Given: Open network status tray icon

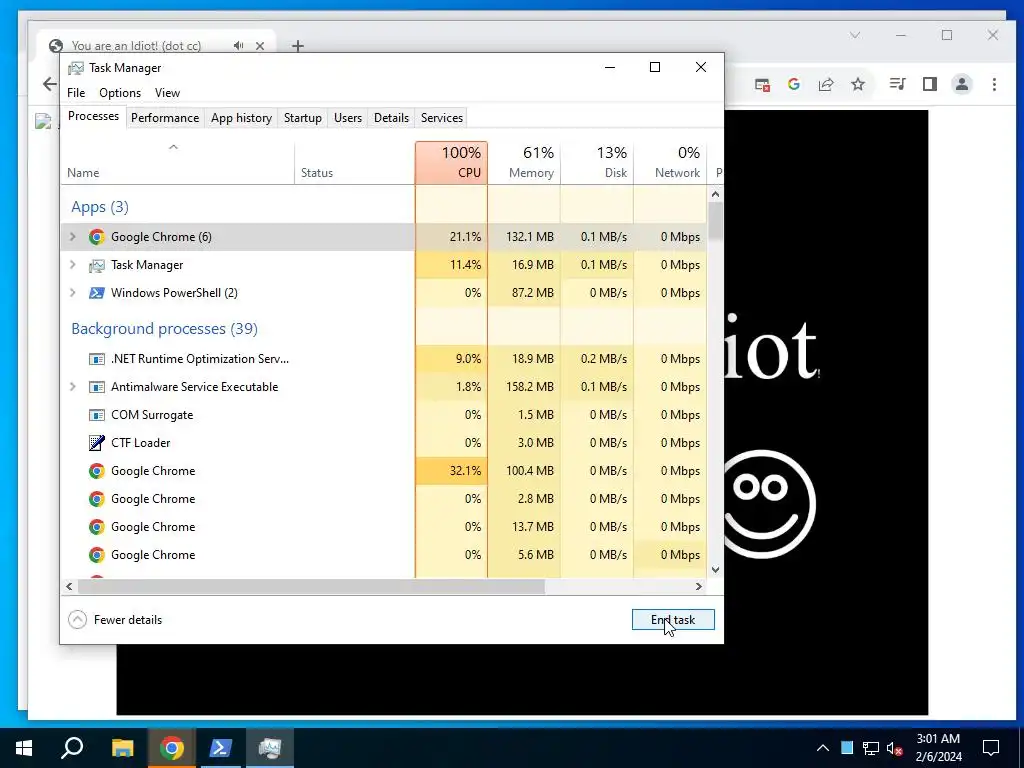Looking at the screenshot, I should pos(871,748).
